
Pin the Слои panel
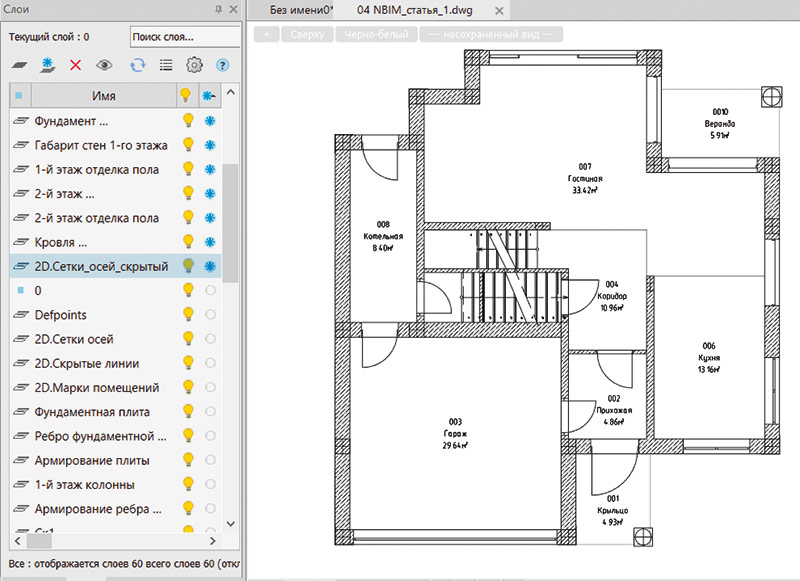click(x=218, y=9)
